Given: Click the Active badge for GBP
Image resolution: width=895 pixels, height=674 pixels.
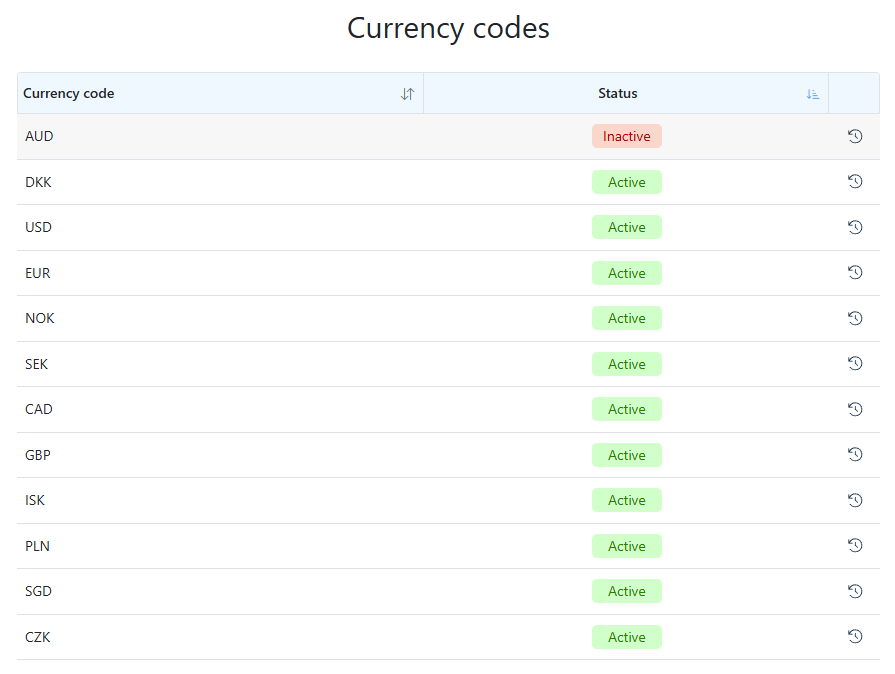Looking at the screenshot, I should pos(627,455).
